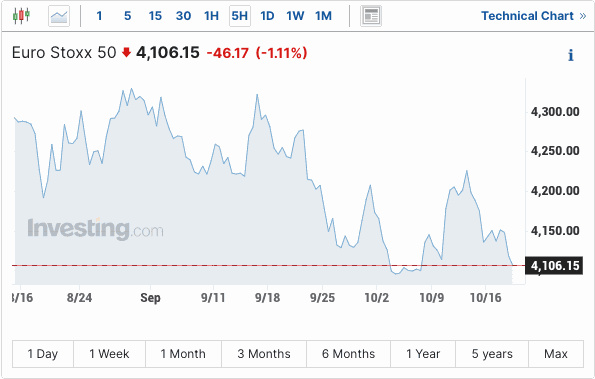This screenshot has height=379, width=595.
Task: Select the 5 minute interval
Action: coord(128,16)
